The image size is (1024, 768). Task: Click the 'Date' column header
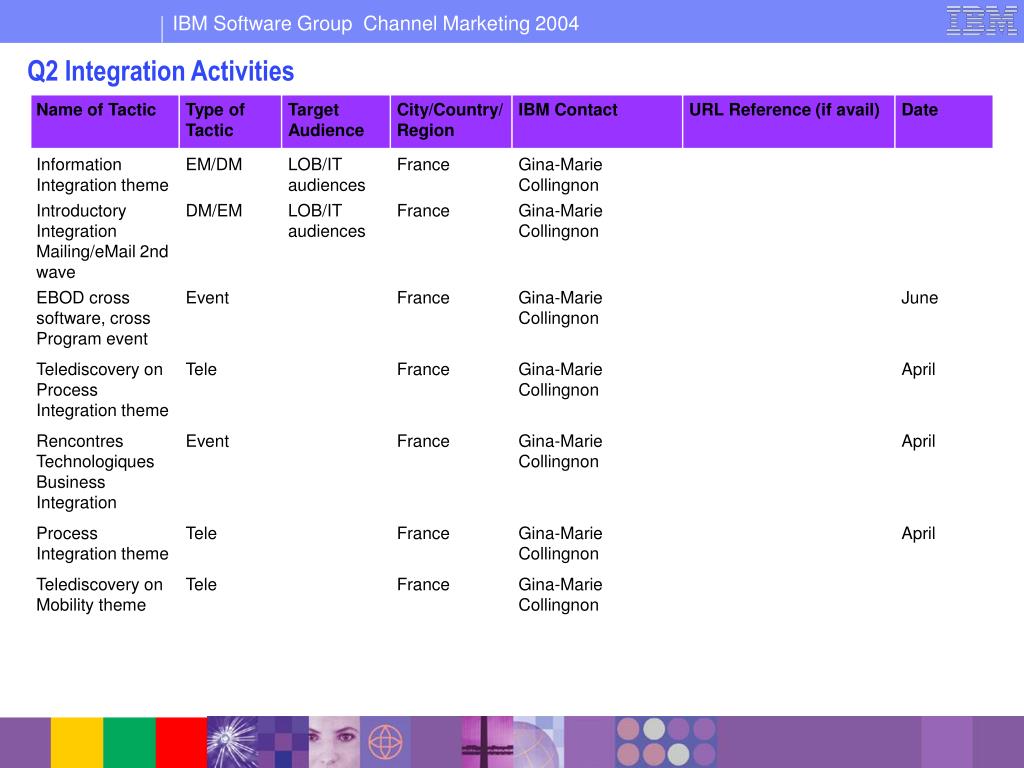[x=944, y=121]
